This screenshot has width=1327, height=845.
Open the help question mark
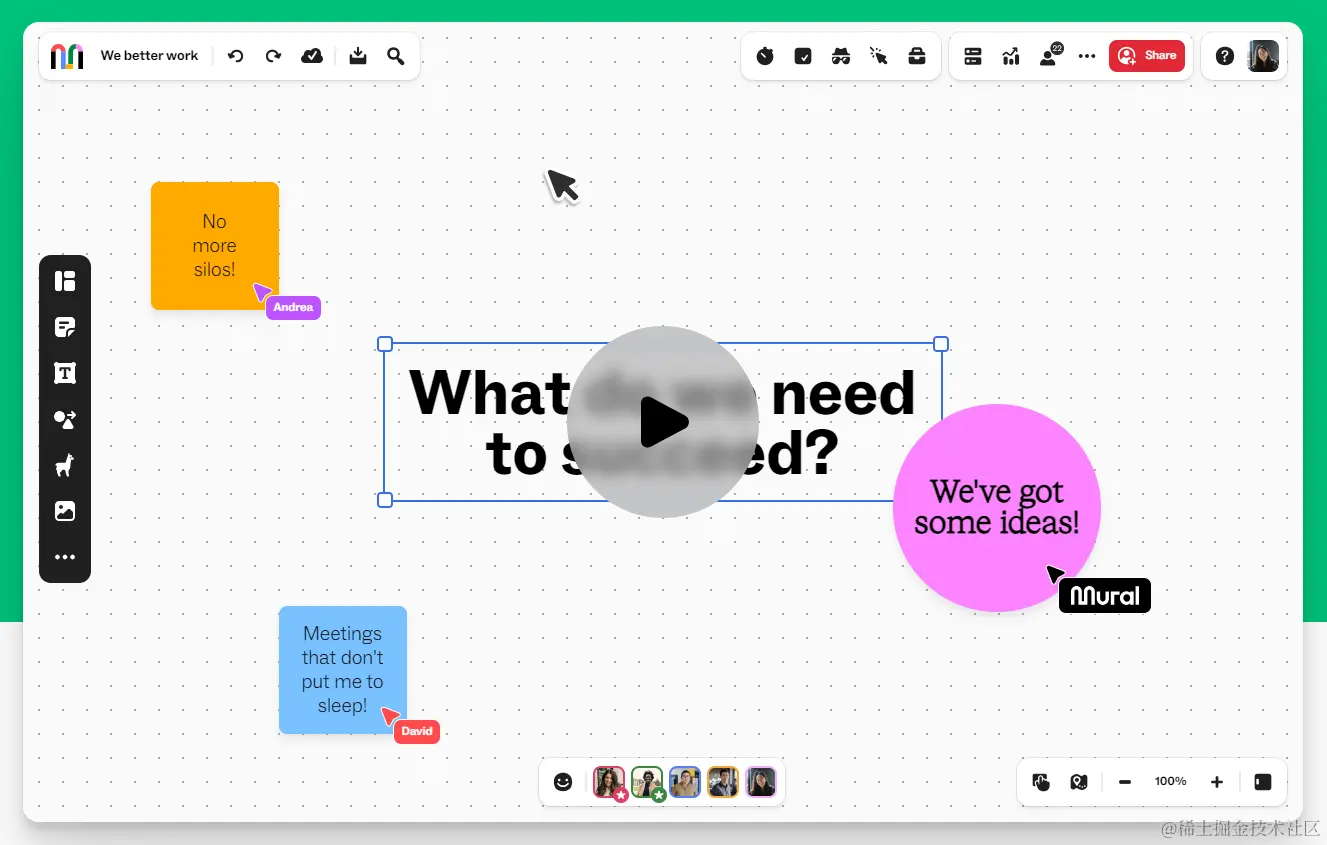pos(1225,56)
